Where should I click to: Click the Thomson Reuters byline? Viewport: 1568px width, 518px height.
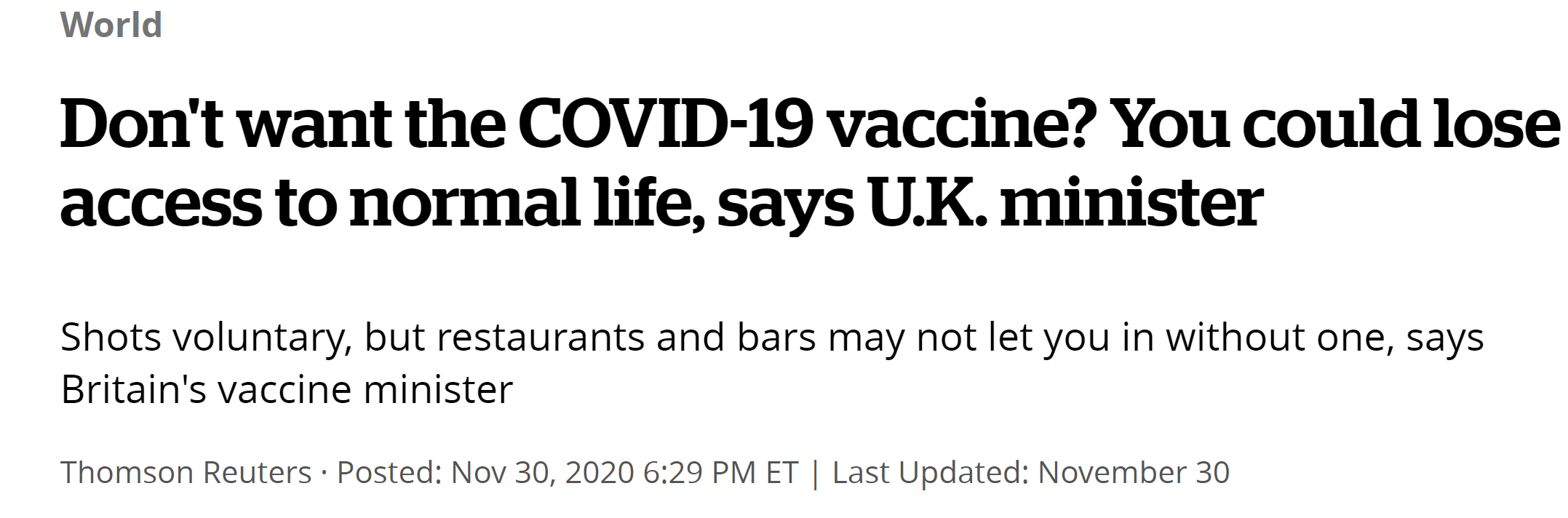coord(186,473)
